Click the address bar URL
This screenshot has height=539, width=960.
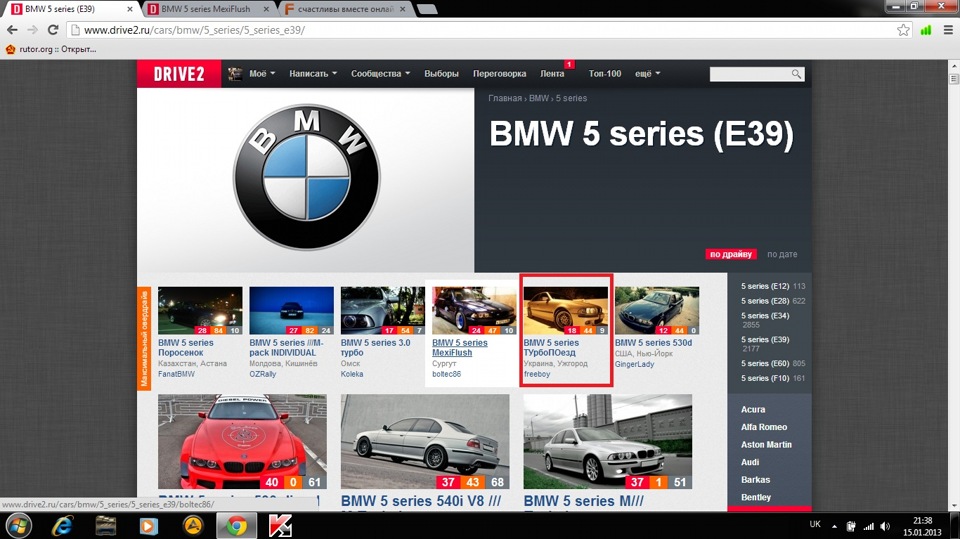(x=194, y=30)
